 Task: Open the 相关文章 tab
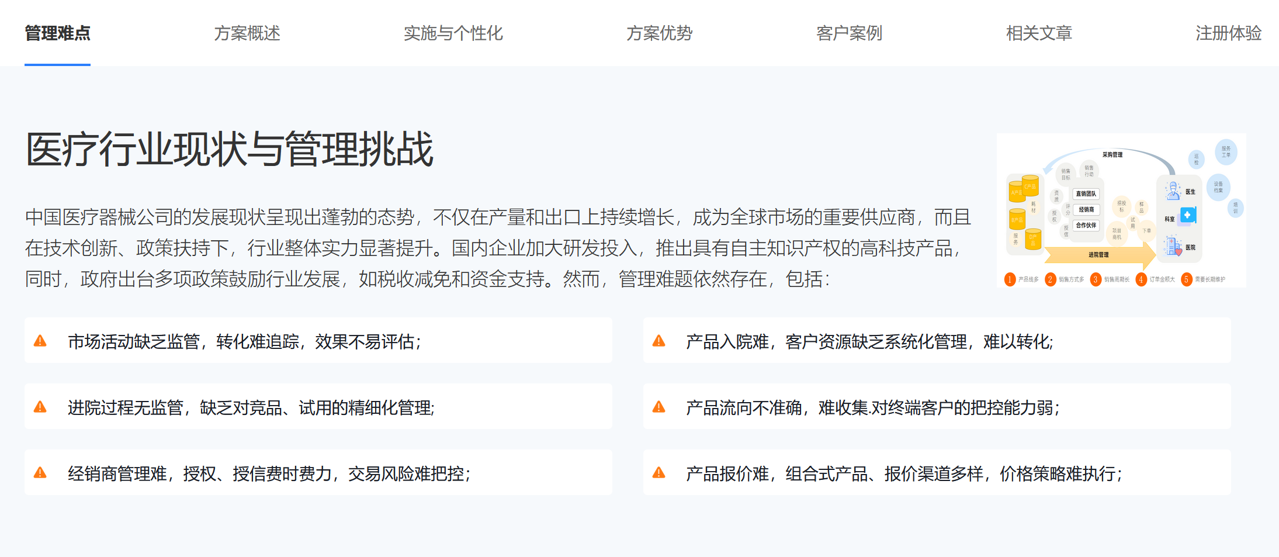tap(1039, 33)
